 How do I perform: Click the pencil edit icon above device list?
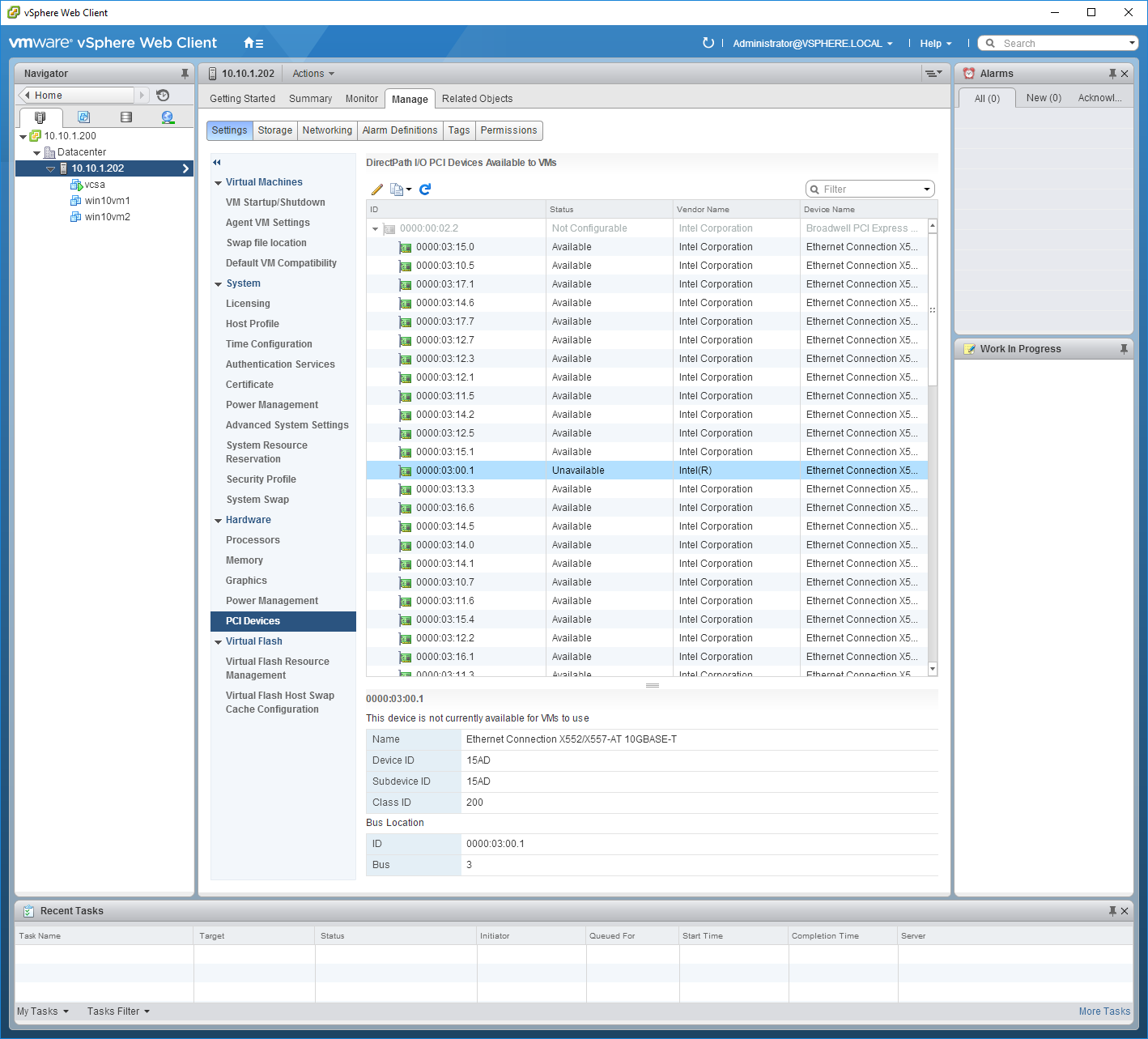coord(376,189)
